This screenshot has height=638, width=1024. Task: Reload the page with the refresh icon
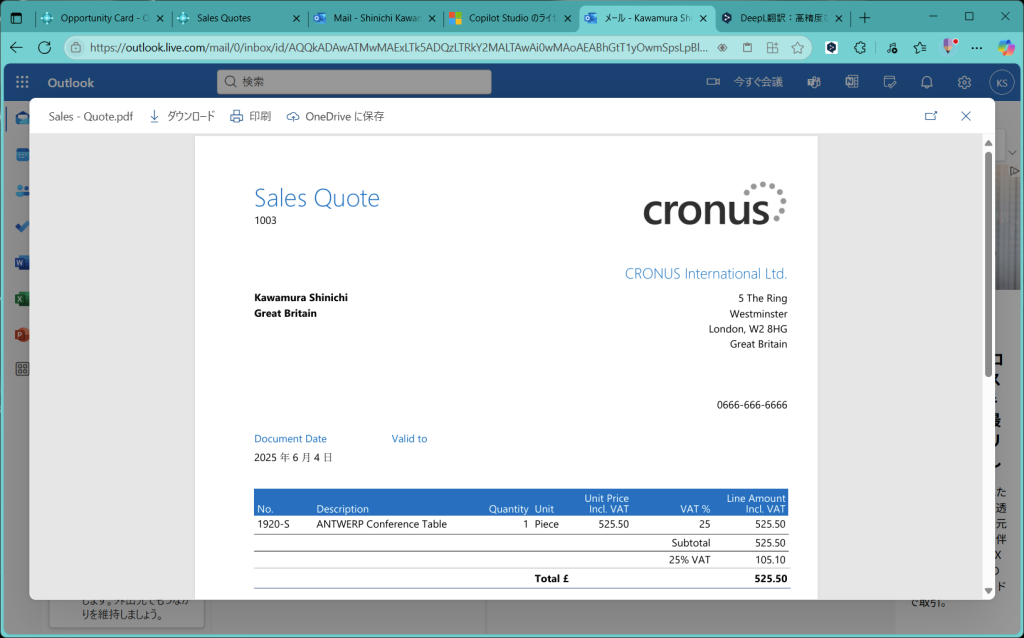(44, 48)
